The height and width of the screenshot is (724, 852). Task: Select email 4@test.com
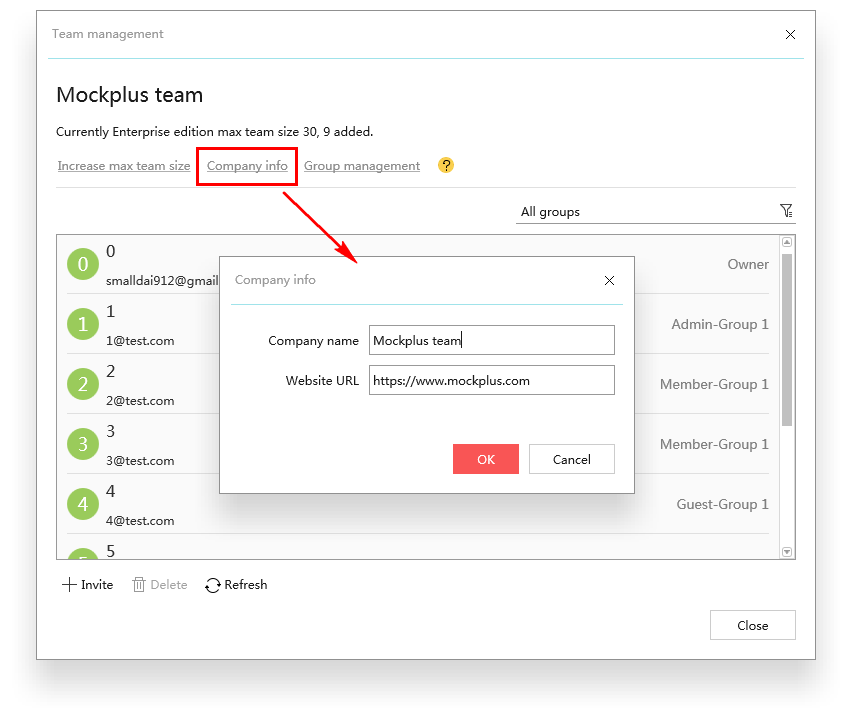click(x=140, y=521)
